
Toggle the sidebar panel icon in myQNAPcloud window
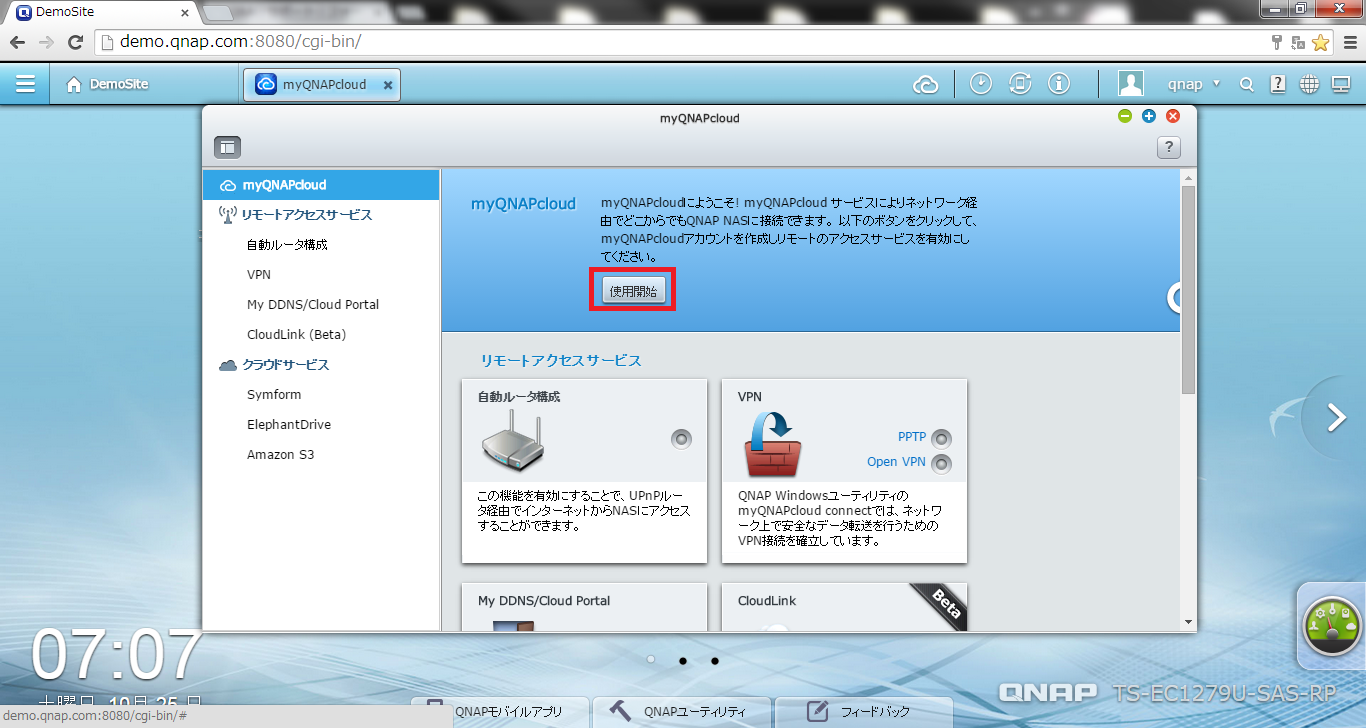(x=228, y=147)
